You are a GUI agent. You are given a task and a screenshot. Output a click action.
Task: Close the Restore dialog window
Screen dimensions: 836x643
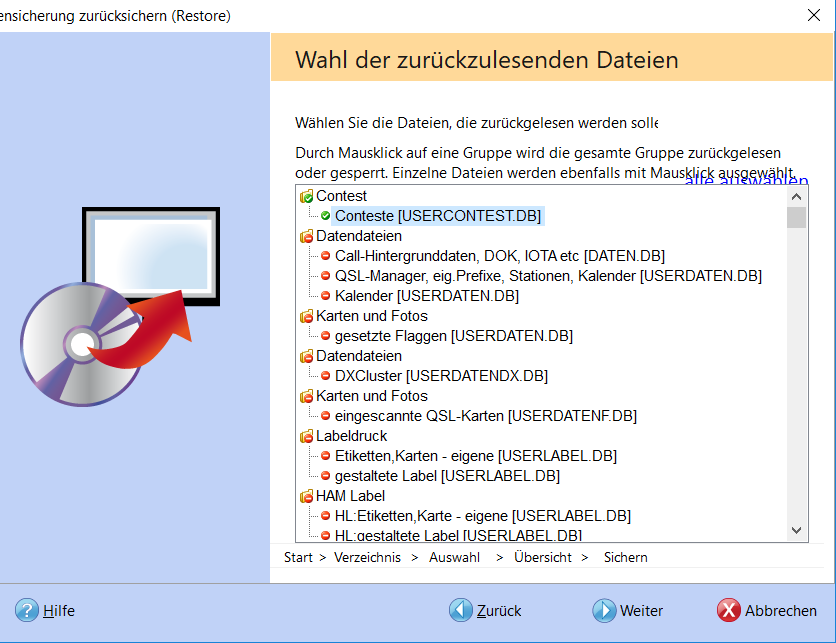pyautogui.click(x=814, y=15)
